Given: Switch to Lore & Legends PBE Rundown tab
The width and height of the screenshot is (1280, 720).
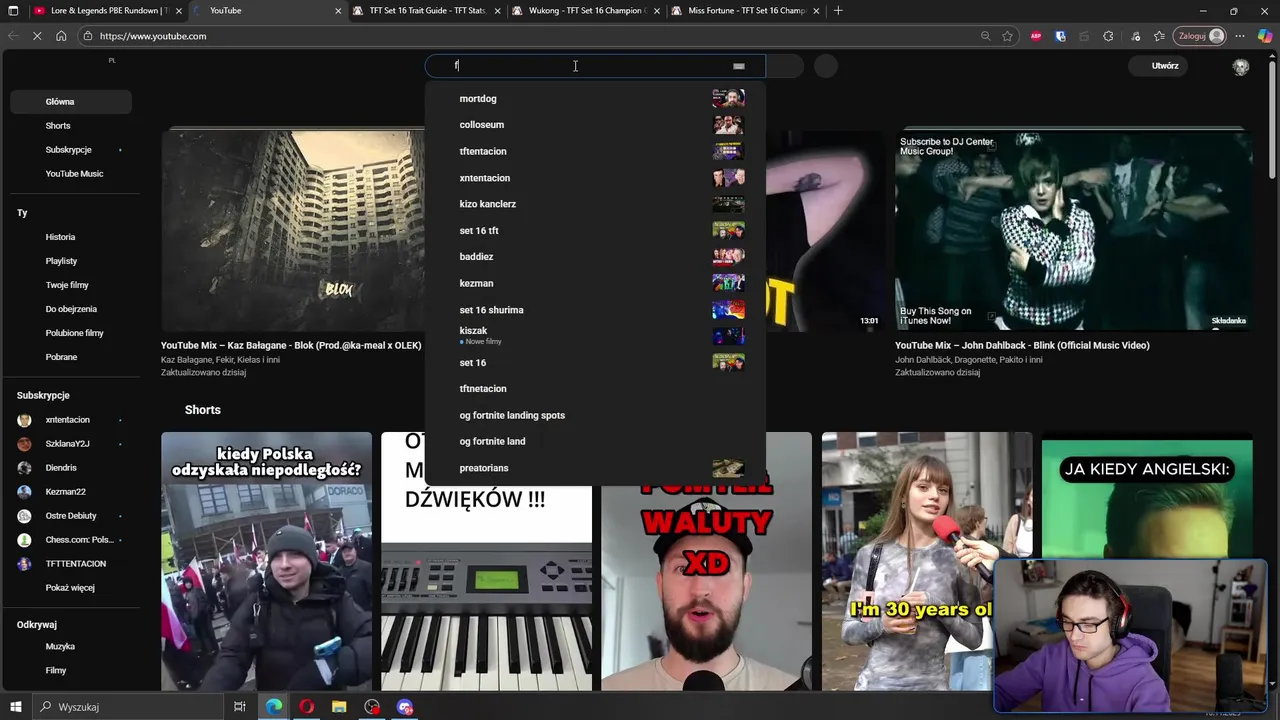Looking at the screenshot, I should (x=107, y=11).
